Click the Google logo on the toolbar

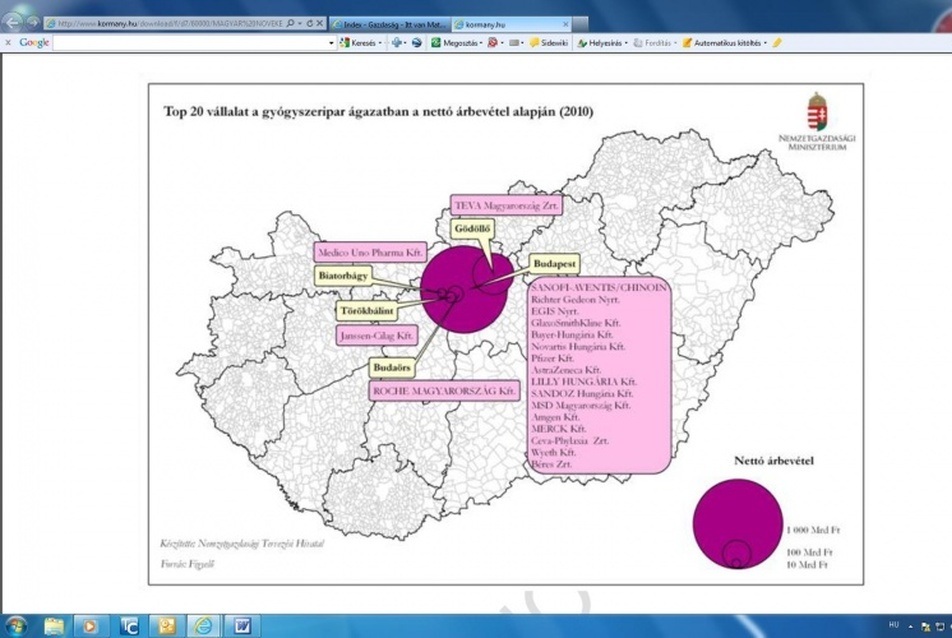pyautogui.click(x=34, y=42)
